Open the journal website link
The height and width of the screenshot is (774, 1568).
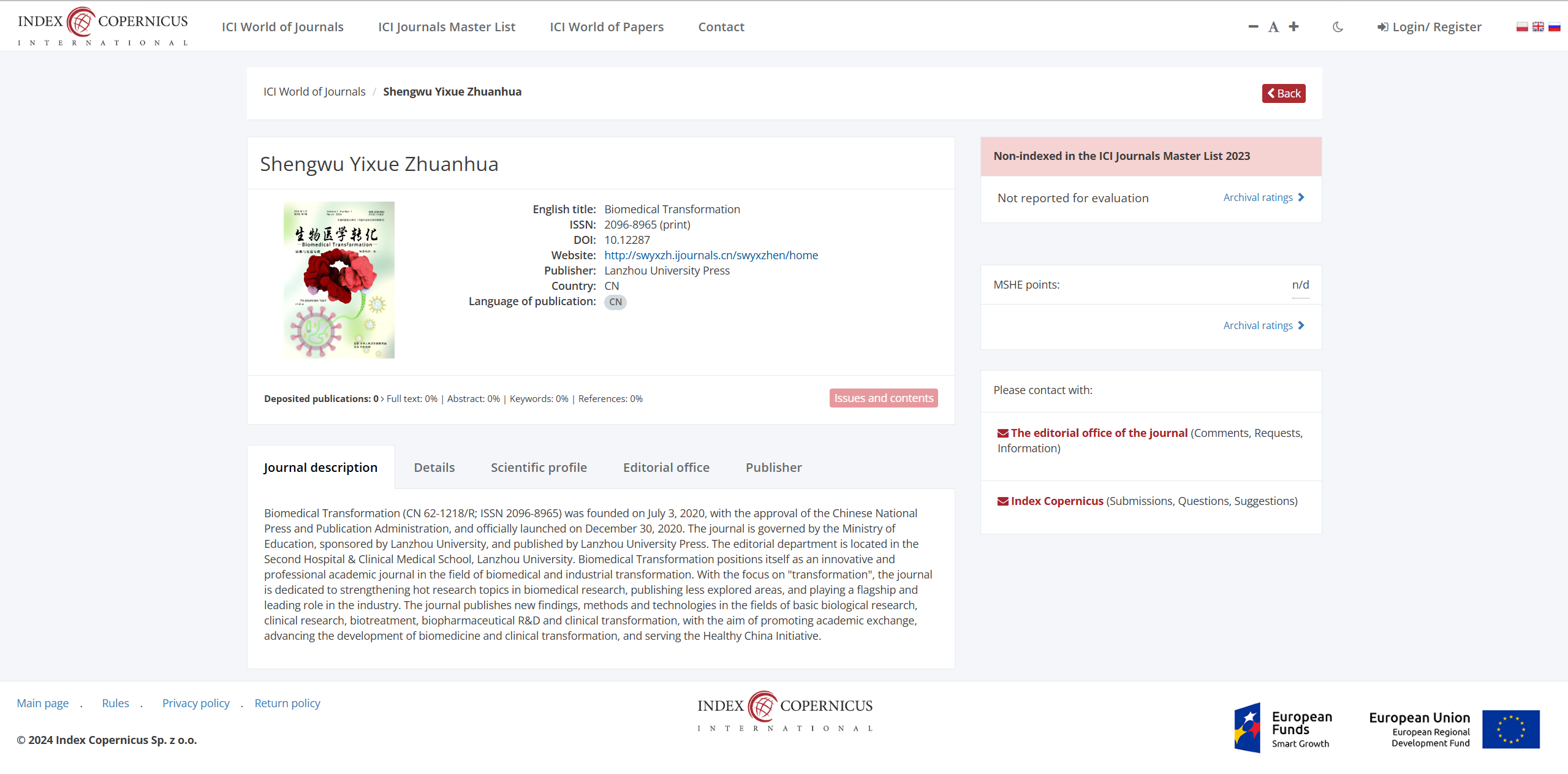tap(711, 255)
